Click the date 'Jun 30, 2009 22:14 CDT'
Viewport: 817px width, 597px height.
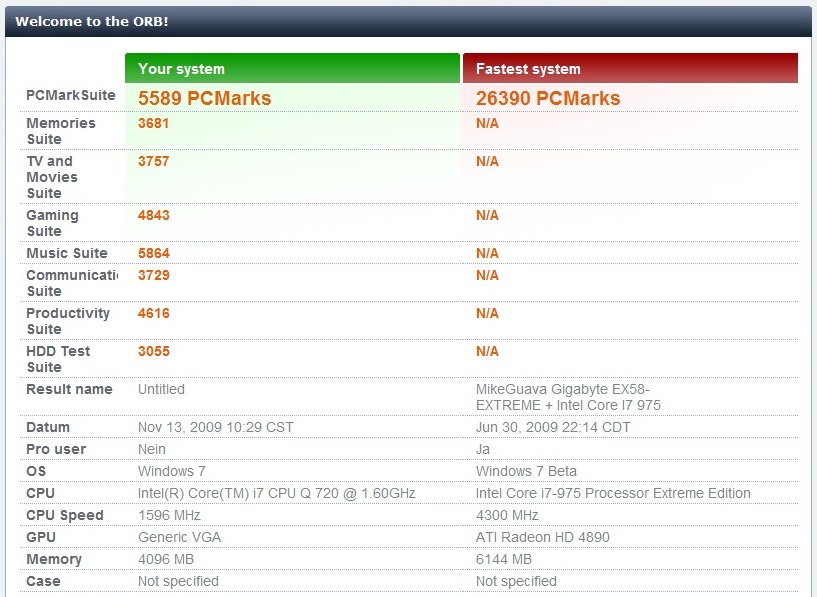pyautogui.click(x=553, y=427)
